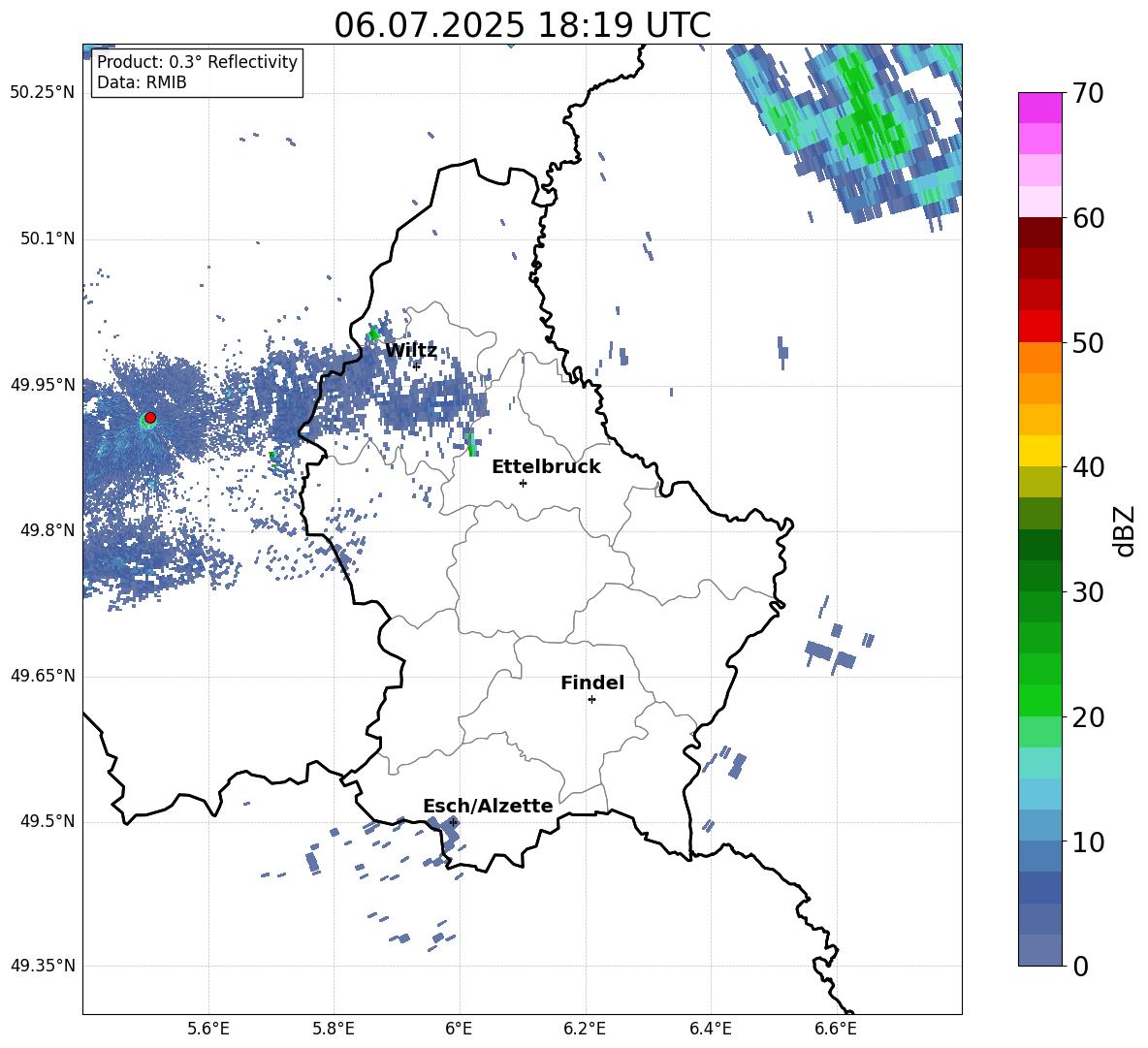Click the 70 value on the colorbar
The height and width of the screenshot is (1048, 1148).
pyautogui.click(x=1088, y=94)
